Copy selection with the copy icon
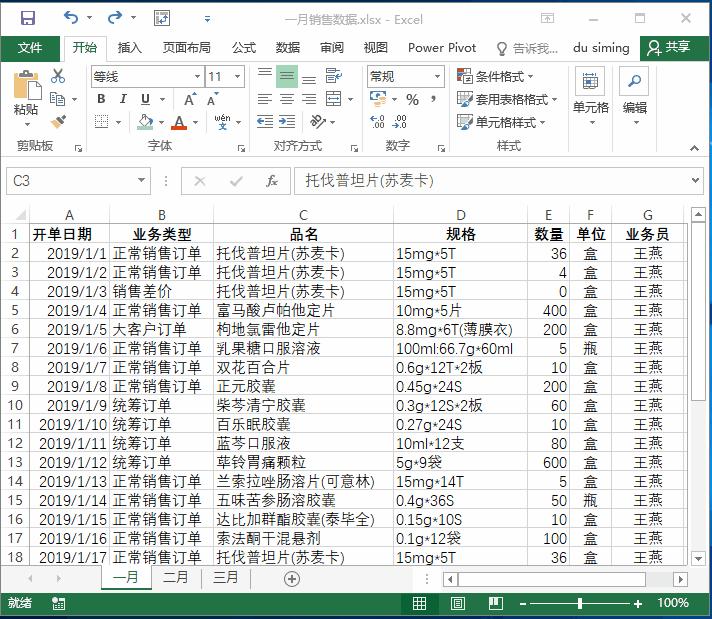This screenshot has width=712, height=619. click(57, 99)
